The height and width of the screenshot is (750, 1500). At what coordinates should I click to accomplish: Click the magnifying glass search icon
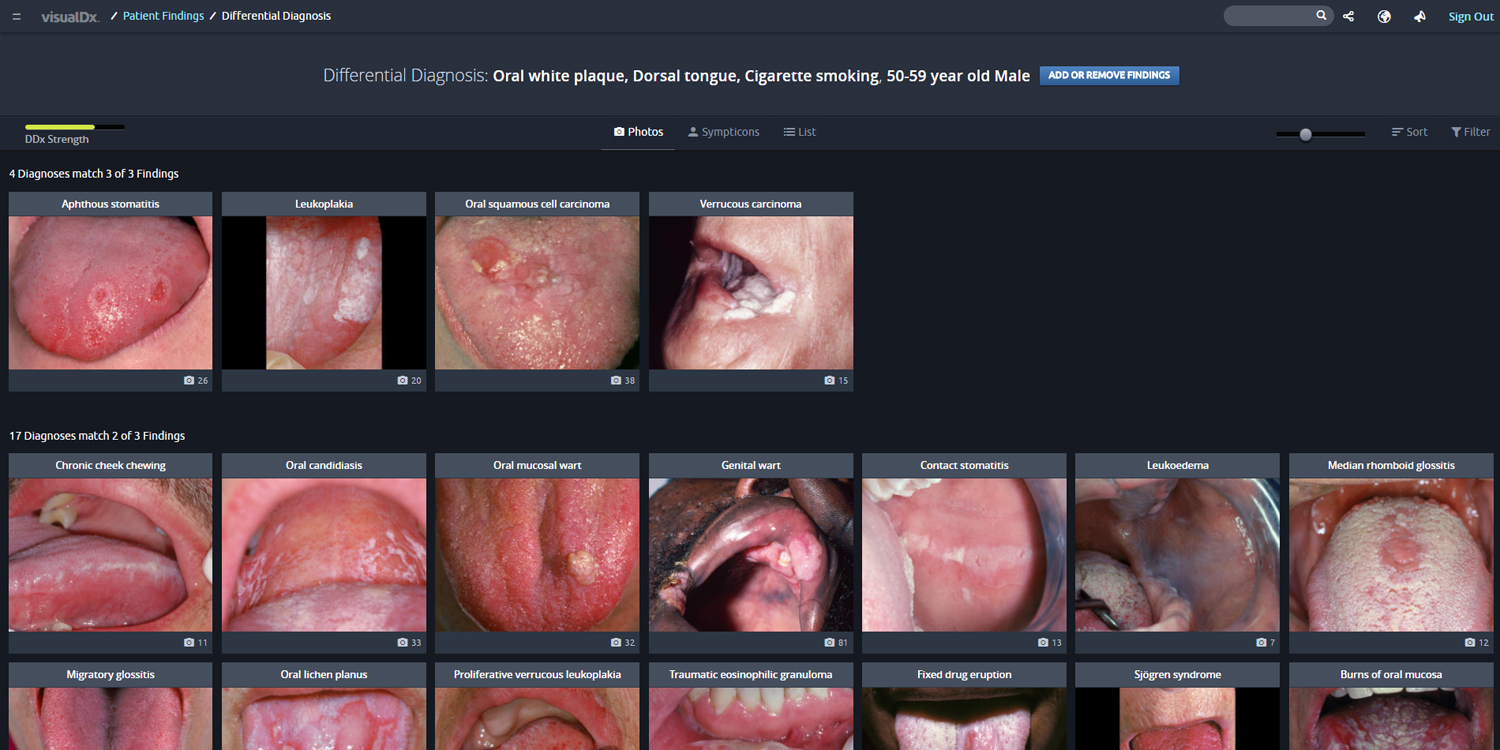tap(1321, 16)
